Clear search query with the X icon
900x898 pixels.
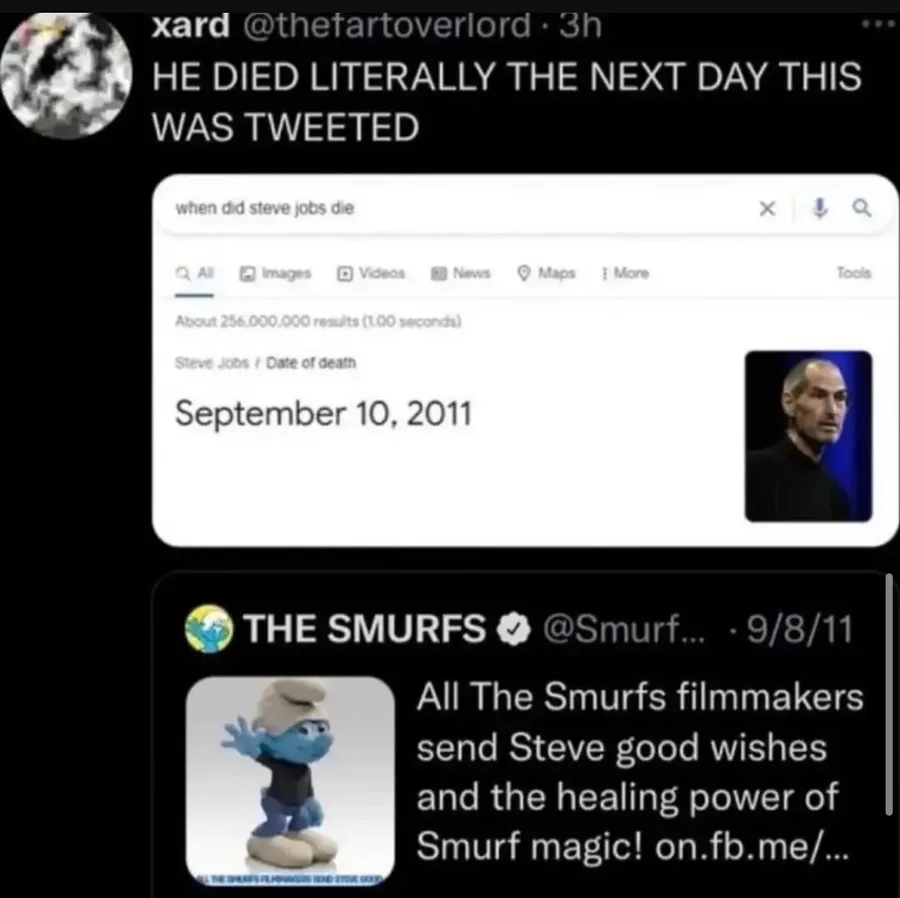(767, 208)
